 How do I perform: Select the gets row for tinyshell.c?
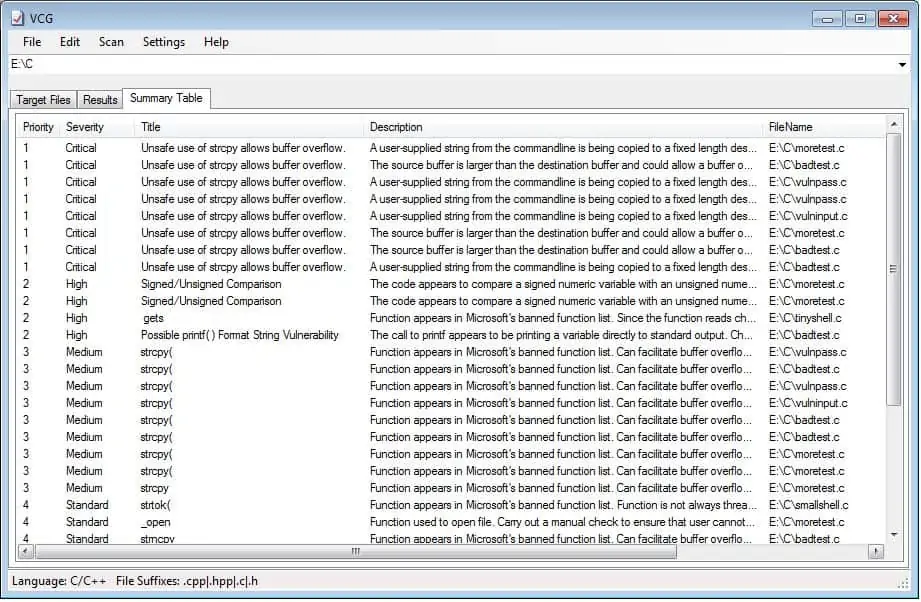[x=154, y=318]
